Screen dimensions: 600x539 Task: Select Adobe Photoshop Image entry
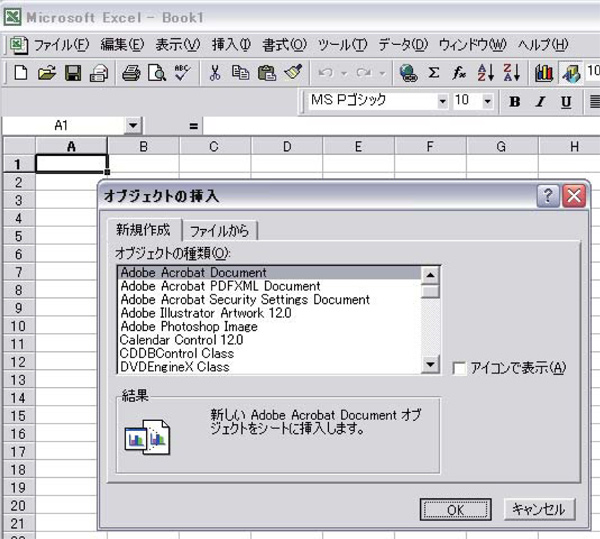[269, 326]
